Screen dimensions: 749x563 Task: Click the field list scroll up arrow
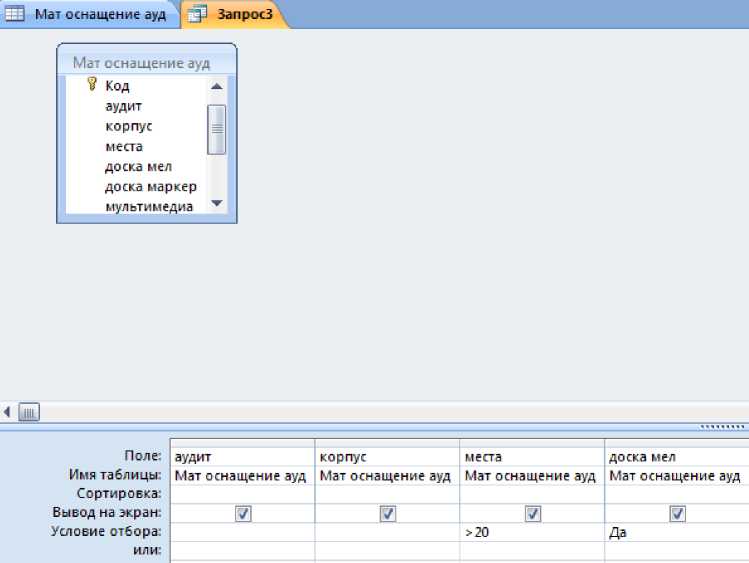216,87
